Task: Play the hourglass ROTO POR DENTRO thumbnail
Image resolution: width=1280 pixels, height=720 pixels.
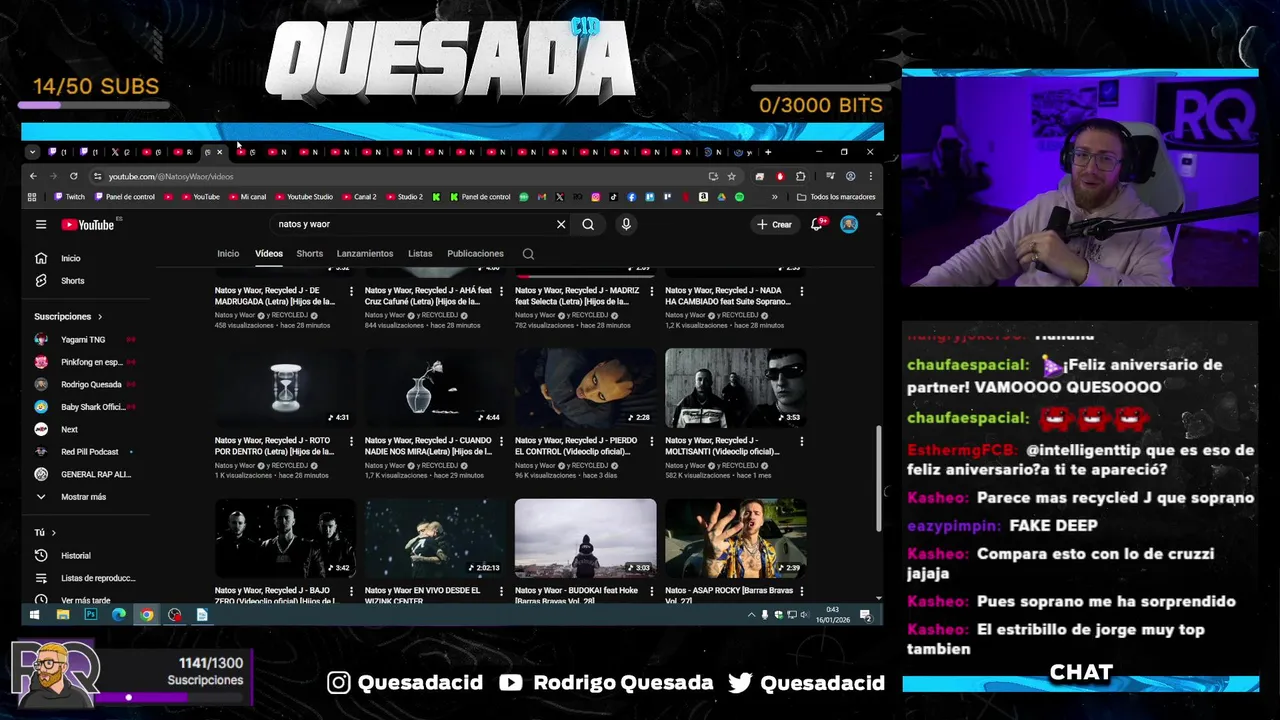Action: [x=285, y=388]
